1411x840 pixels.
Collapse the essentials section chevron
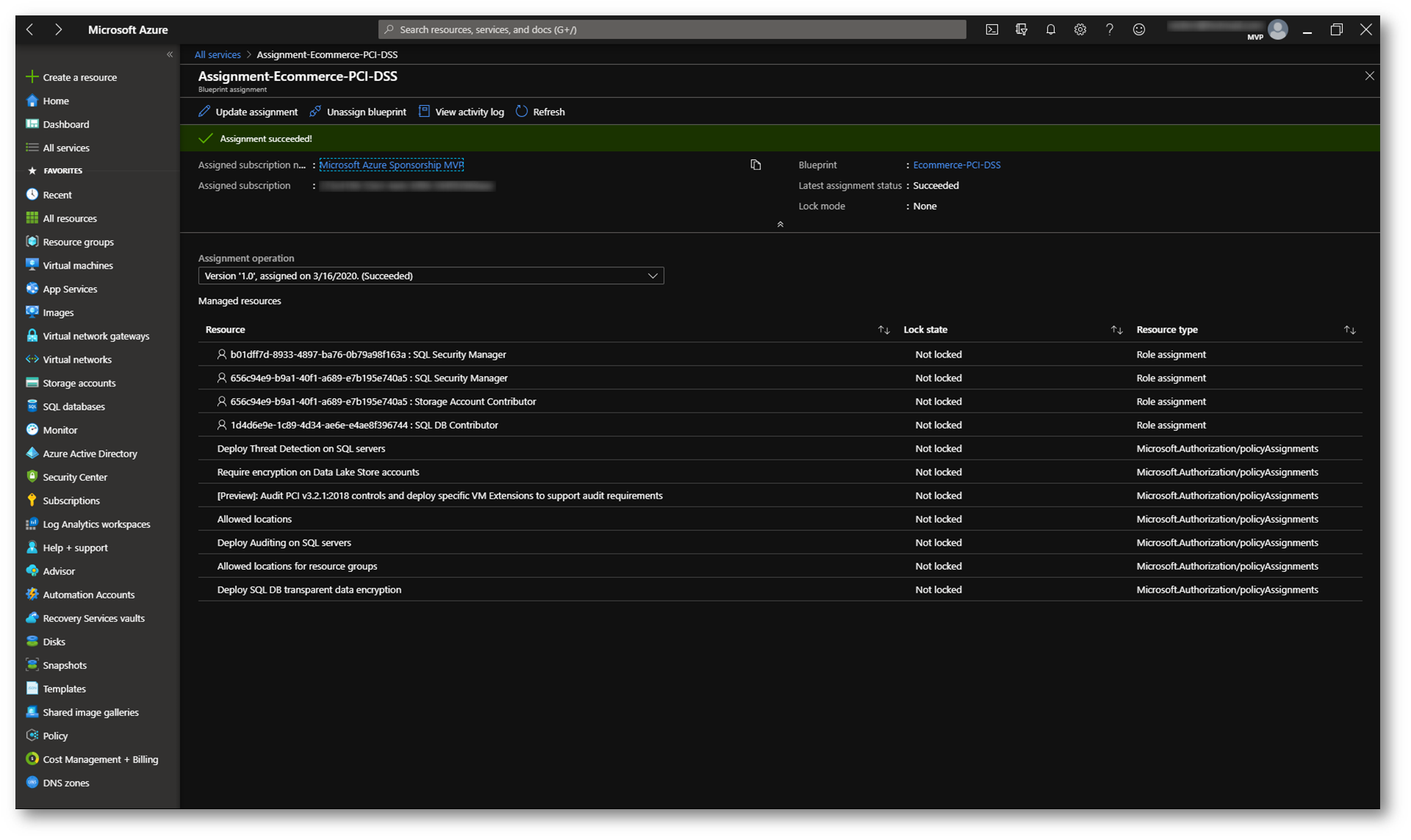tap(780, 224)
